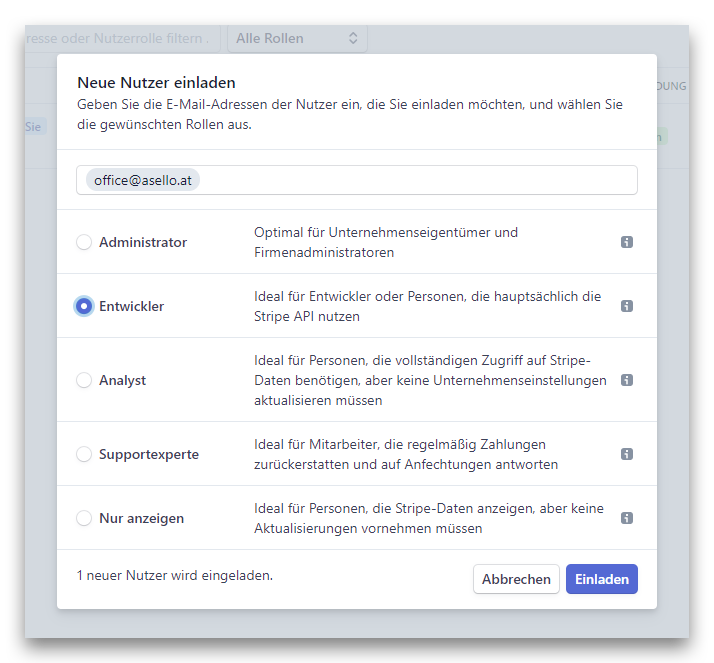Click info icon beside Entwickler description

[x=627, y=306]
